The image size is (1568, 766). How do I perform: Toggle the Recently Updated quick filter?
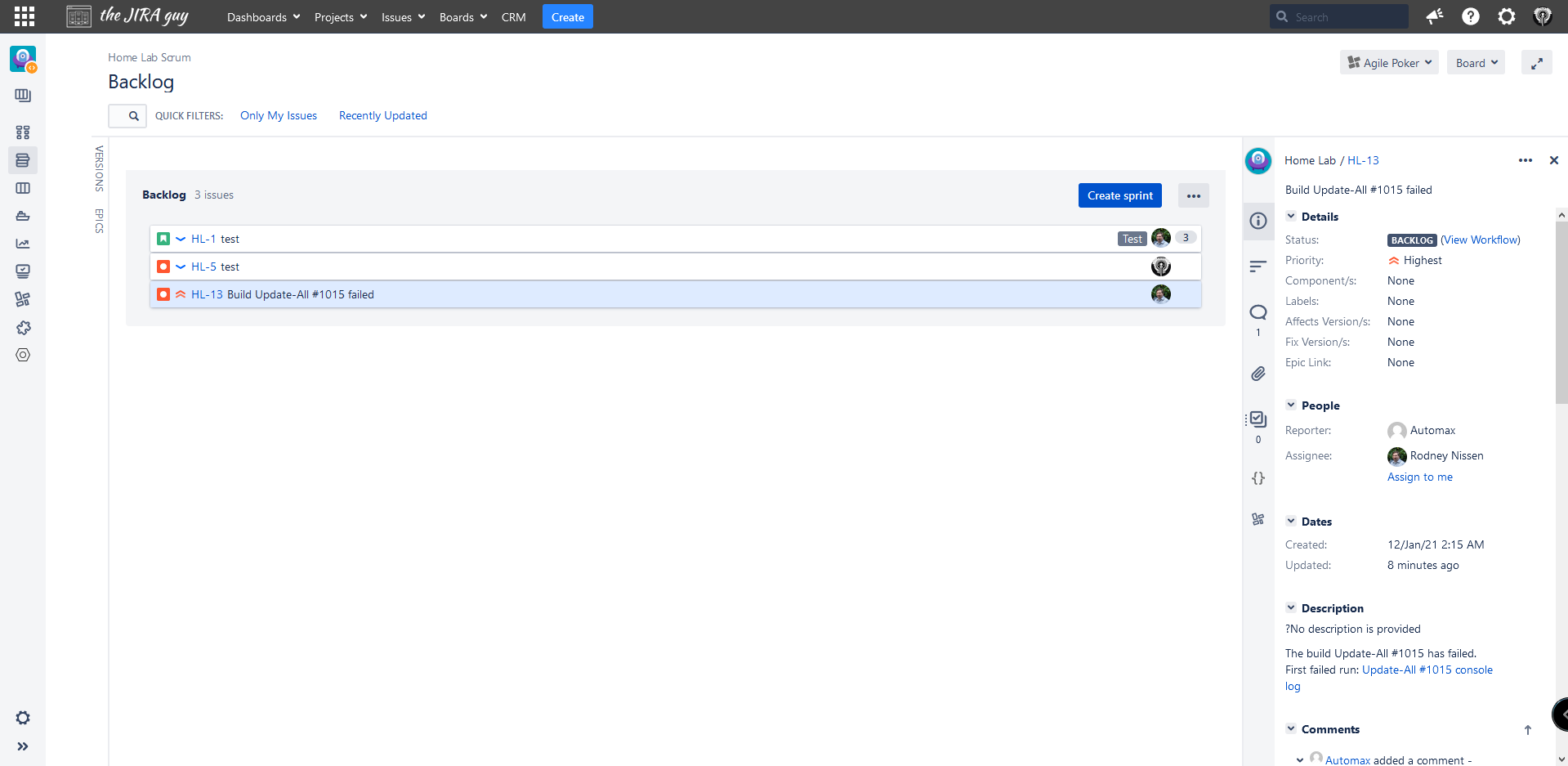(382, 116)
